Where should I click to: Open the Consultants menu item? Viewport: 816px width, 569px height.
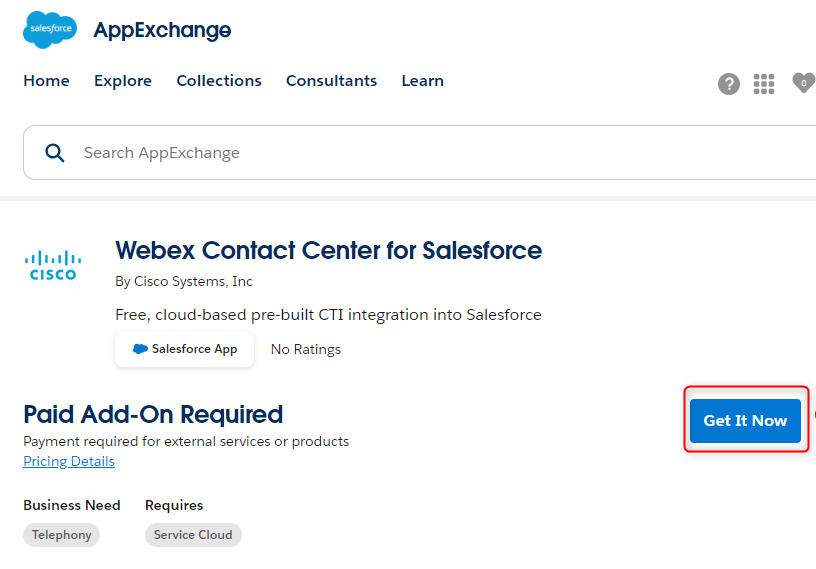tap(331, 81)
